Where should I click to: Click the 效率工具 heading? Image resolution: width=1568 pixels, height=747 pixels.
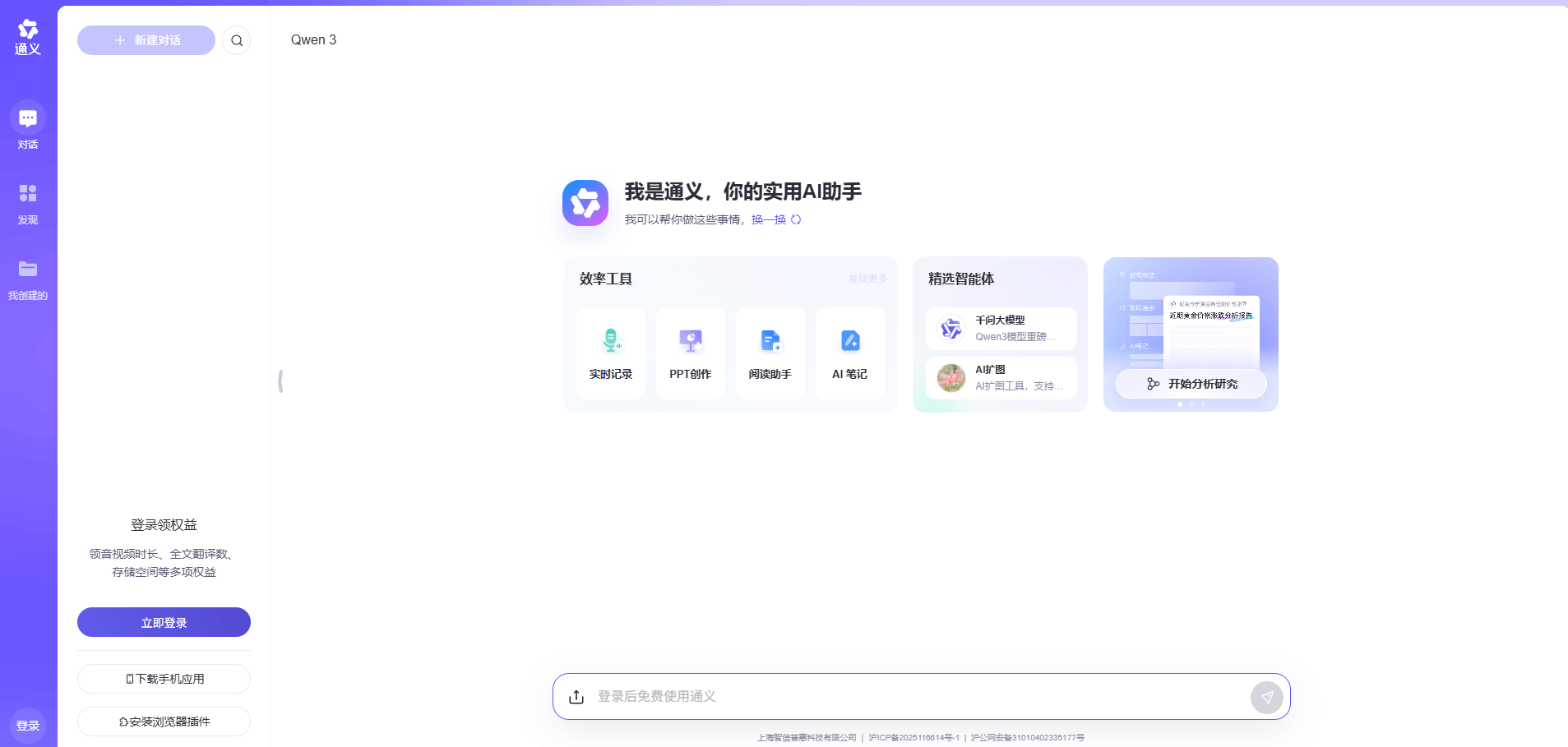(x=606, y=279)
